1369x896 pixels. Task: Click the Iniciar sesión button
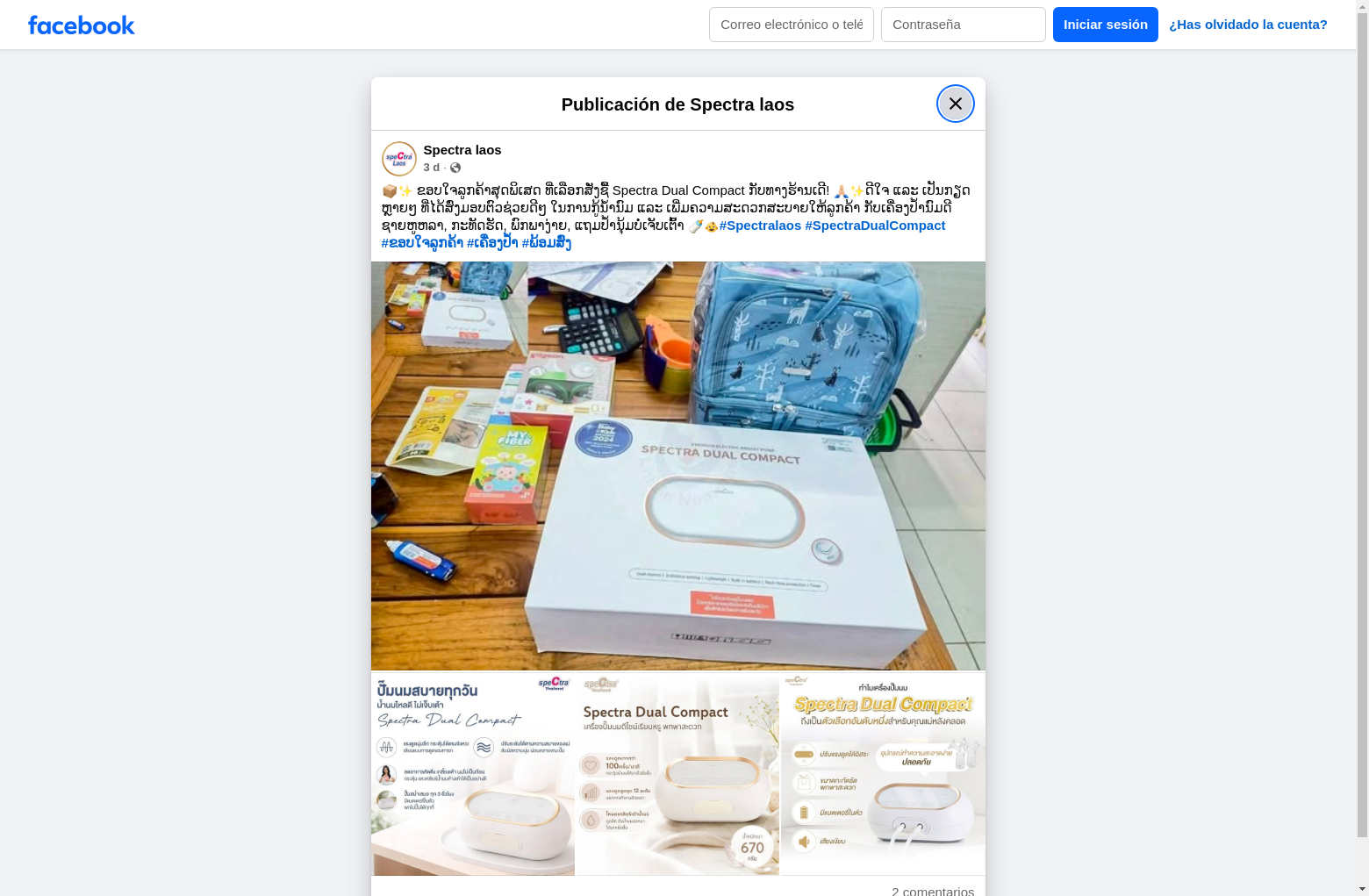click(1106, 25)
